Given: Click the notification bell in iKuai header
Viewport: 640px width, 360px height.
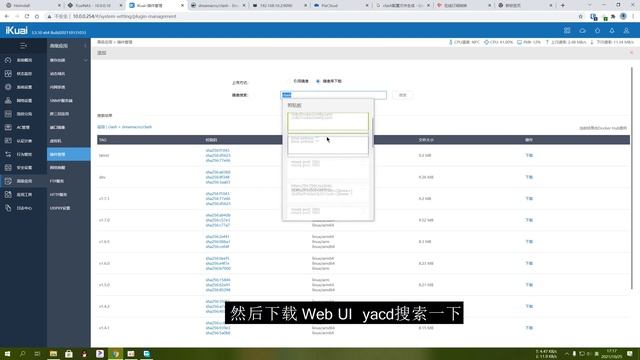Looking at the screenshot, I should pyautogui.click(x=612, y=31).
